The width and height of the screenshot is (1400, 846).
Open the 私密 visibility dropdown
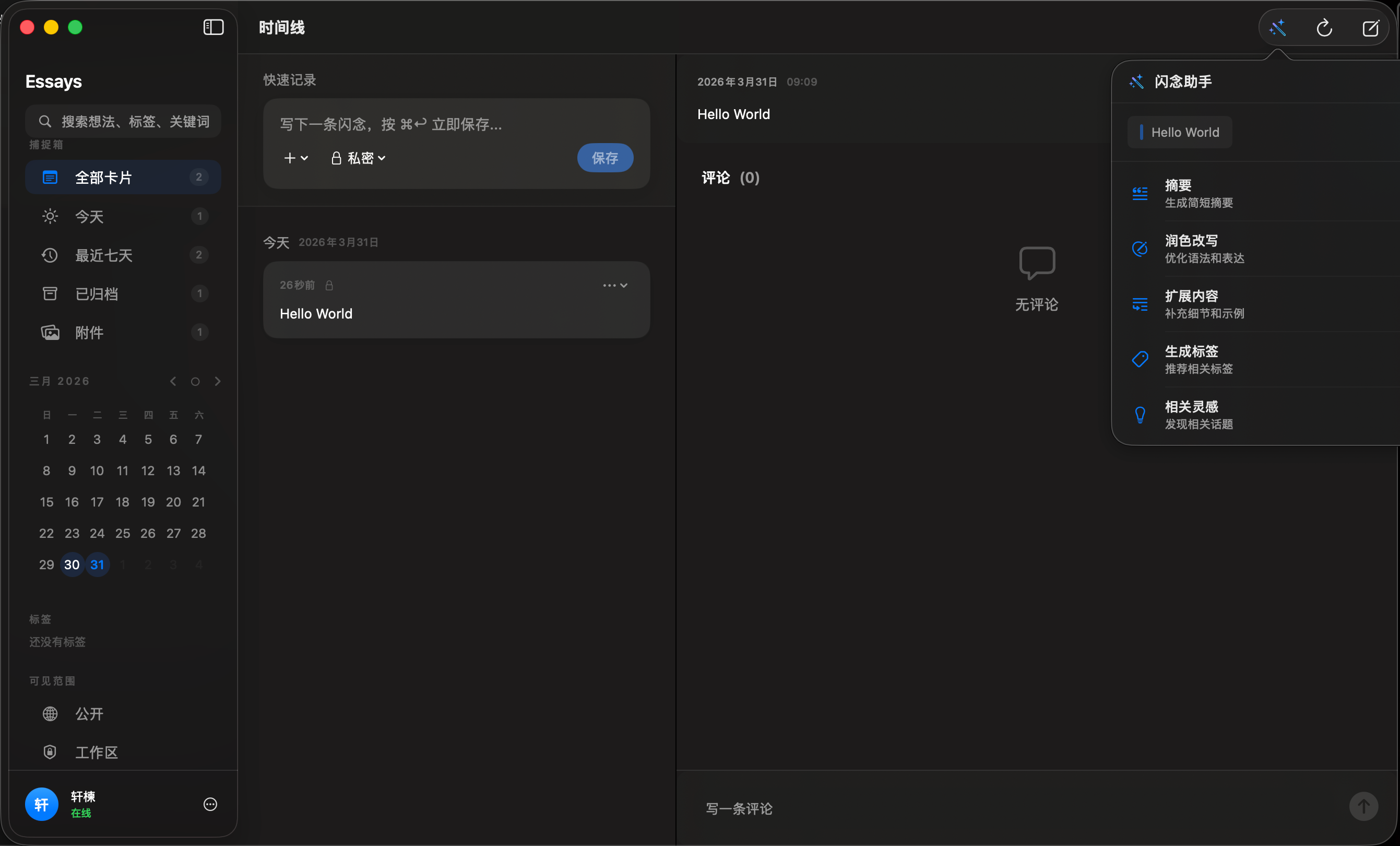tap(358, 158)
